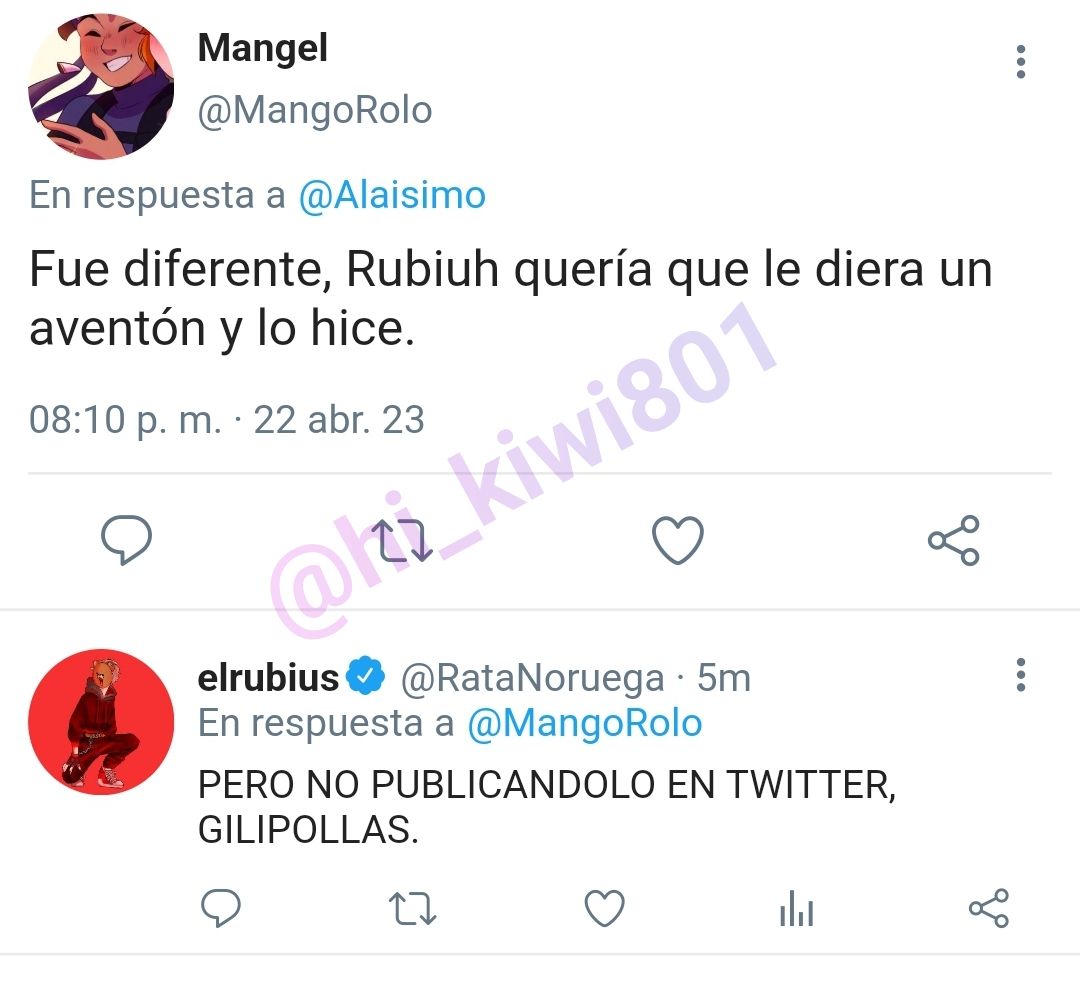Open the @Alaisimo profile link
This screenshot has height=986, width=1080.
(x=392, y=196)
